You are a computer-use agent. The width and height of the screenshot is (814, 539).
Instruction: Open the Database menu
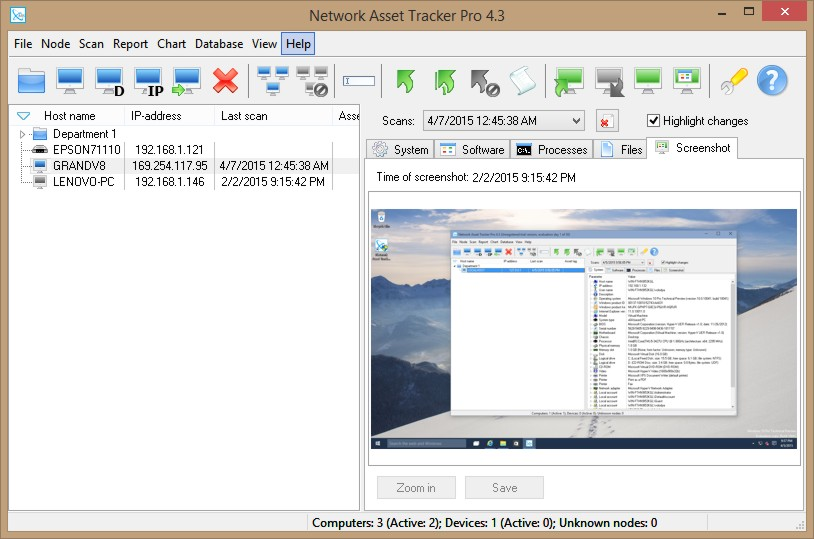[x=219, y=44]
